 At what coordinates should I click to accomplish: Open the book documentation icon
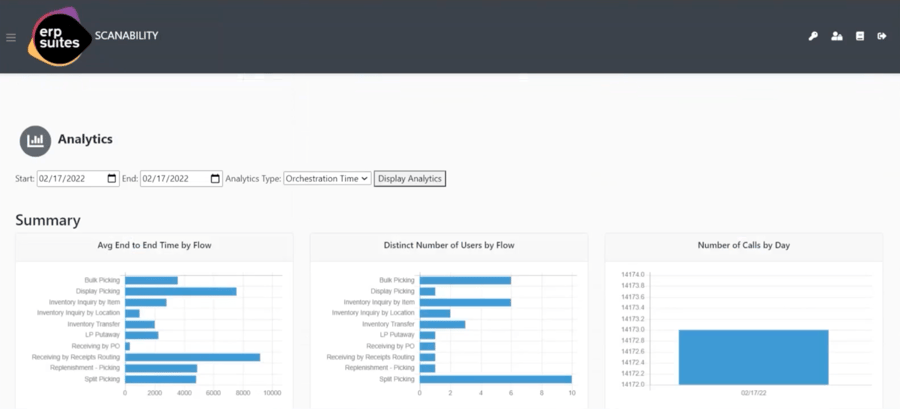(860, 37)
